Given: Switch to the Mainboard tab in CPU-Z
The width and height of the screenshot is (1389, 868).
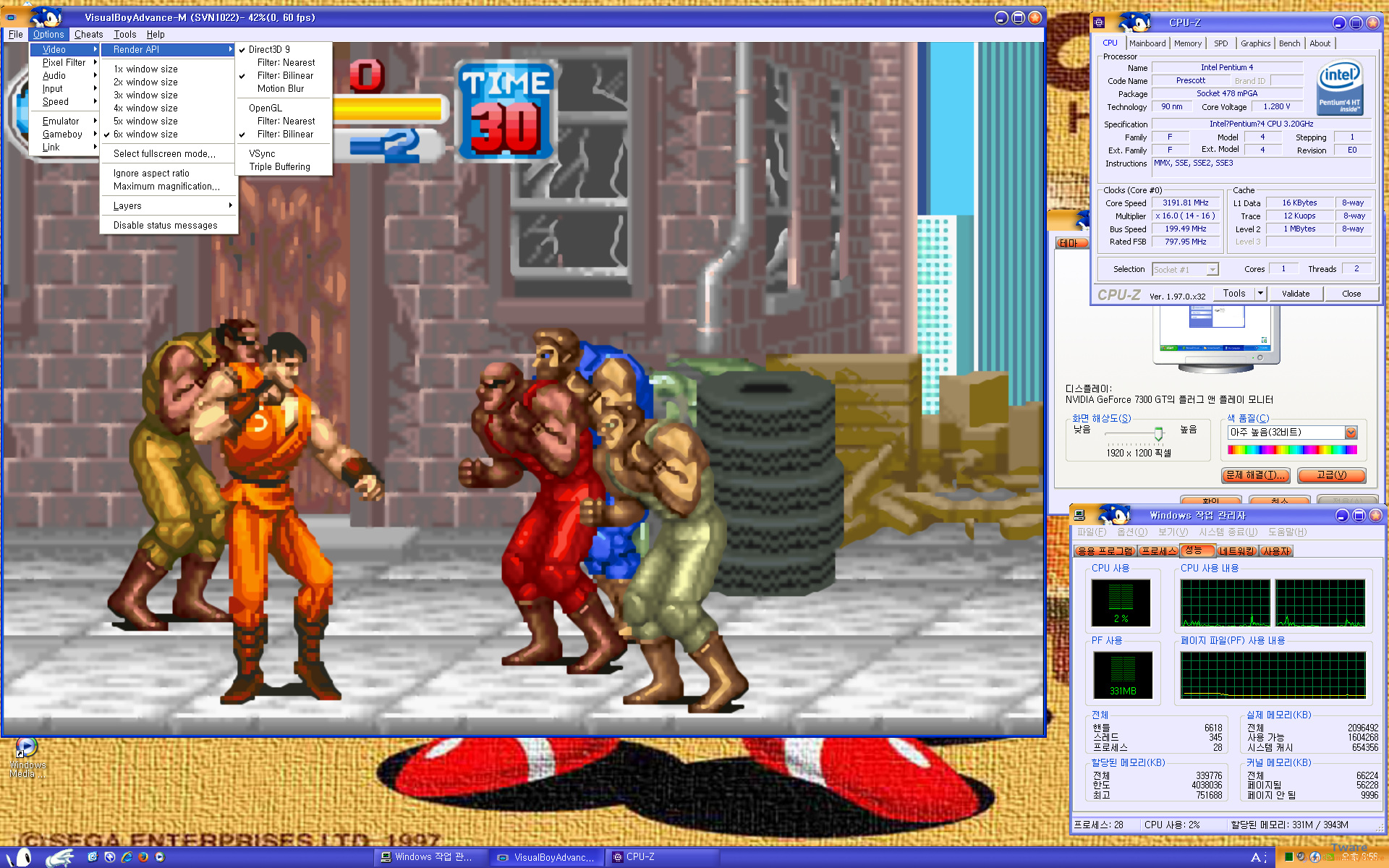Looking at the screenshot, I should 1147,43.
